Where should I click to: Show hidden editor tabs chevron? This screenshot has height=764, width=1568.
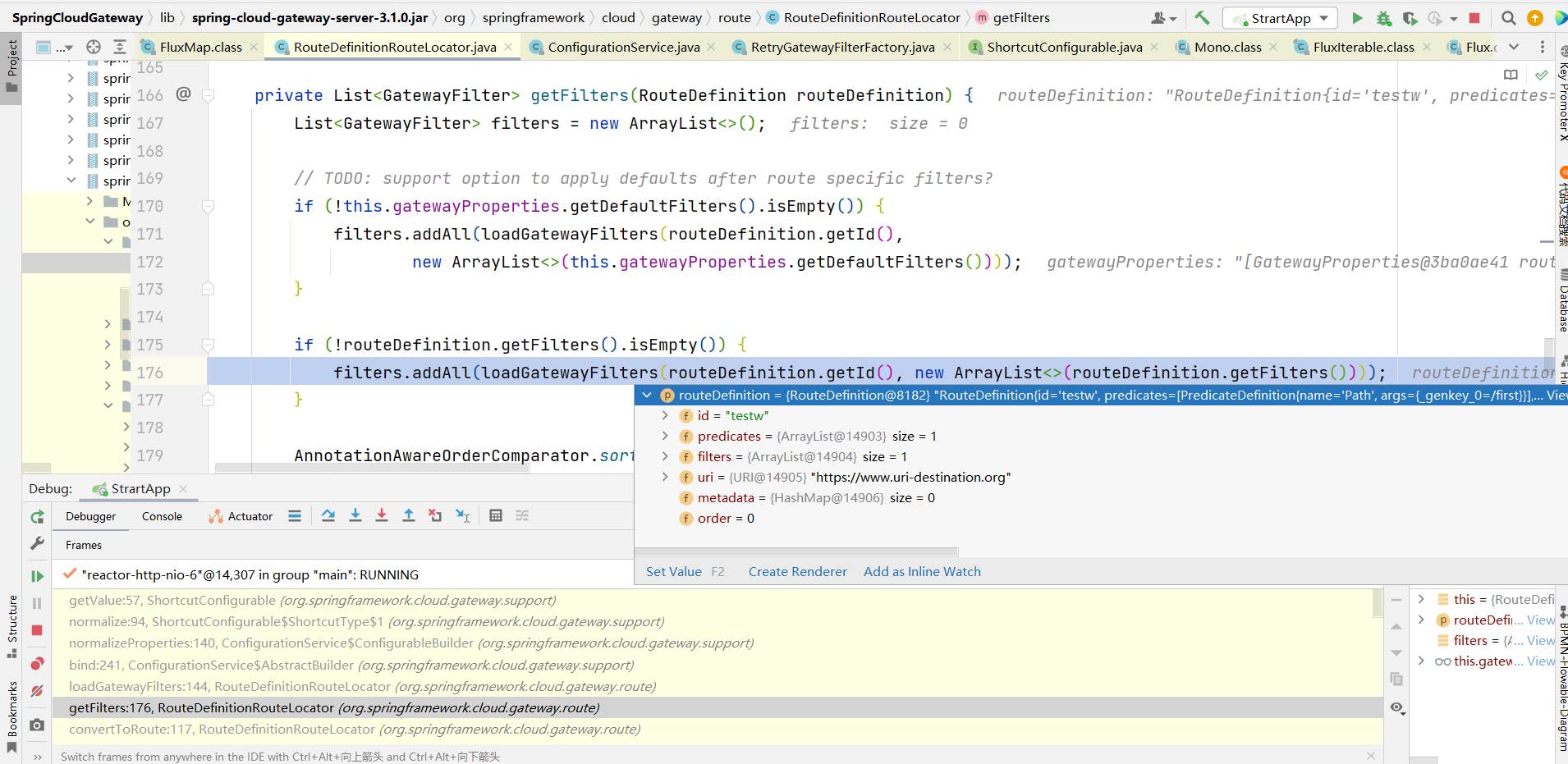[x=1514, y=47]
